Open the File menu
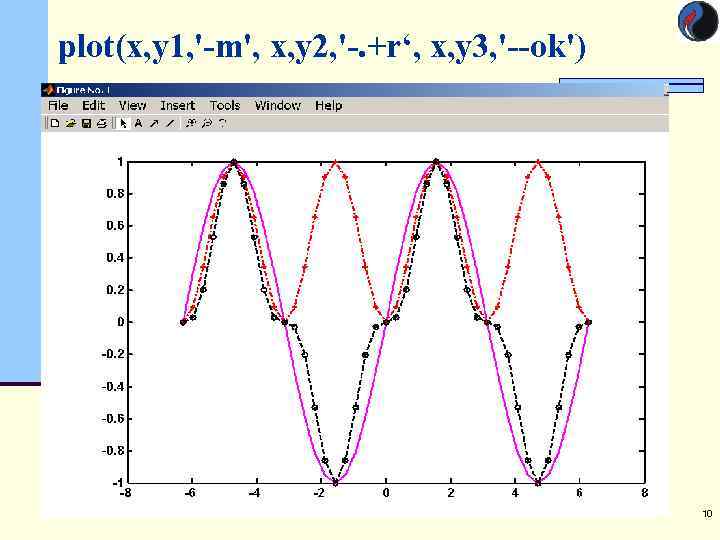This screenshot has width=720, height=540. (x=58, y=106)
